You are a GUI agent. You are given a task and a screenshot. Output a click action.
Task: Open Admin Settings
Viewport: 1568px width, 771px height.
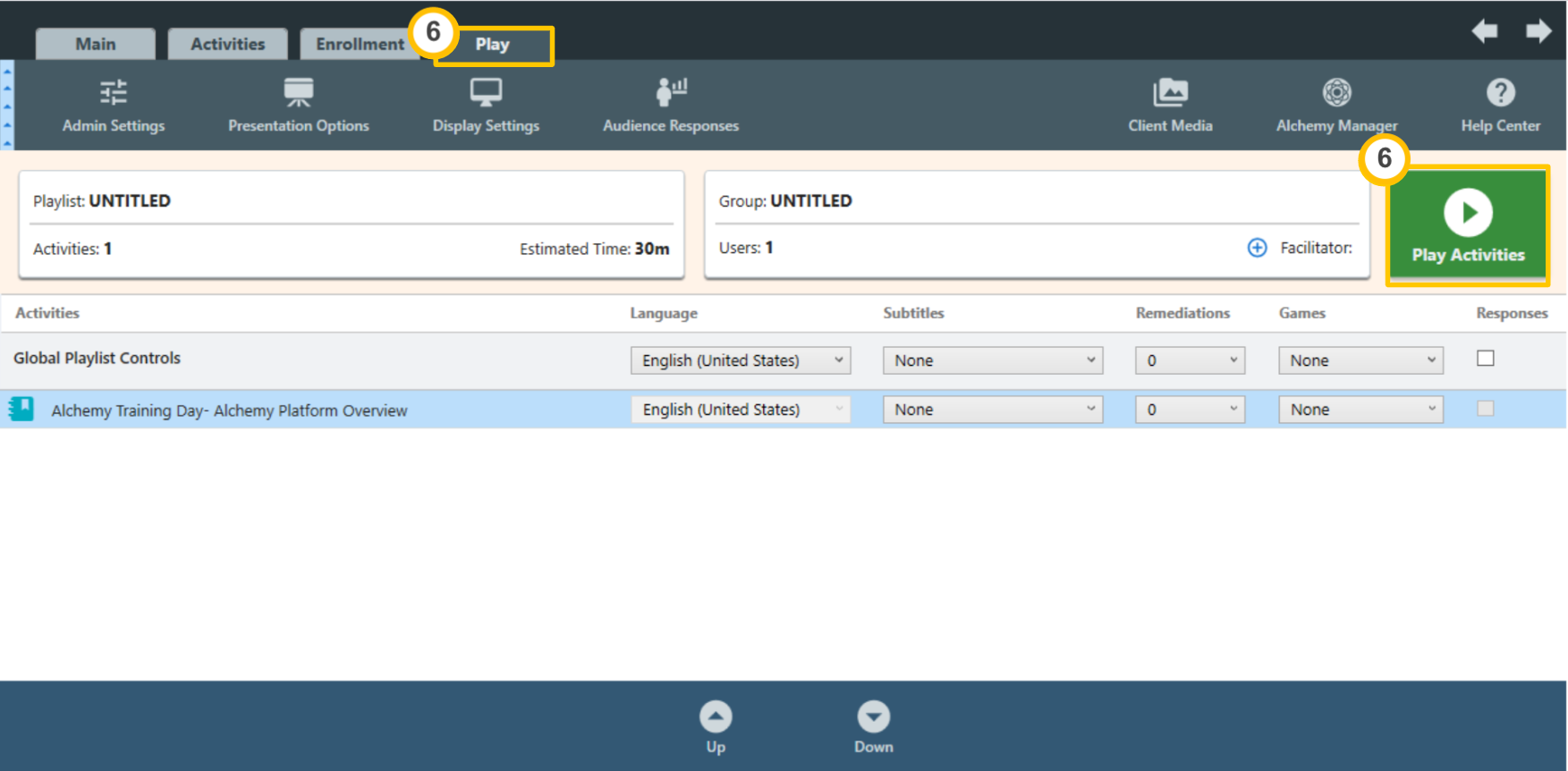click(x=114, y=106)
